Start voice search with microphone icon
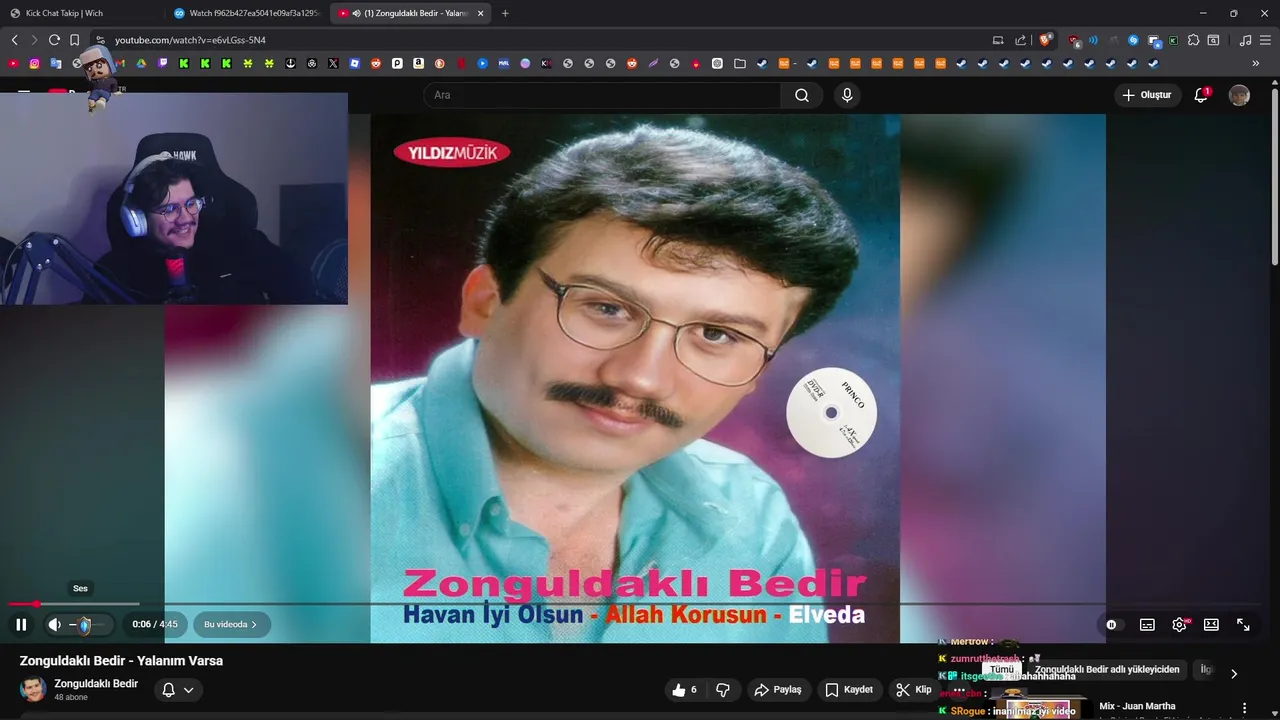The width and height of the screenshot is (1280, 720). pyautogui.click(x=847, y=95)
